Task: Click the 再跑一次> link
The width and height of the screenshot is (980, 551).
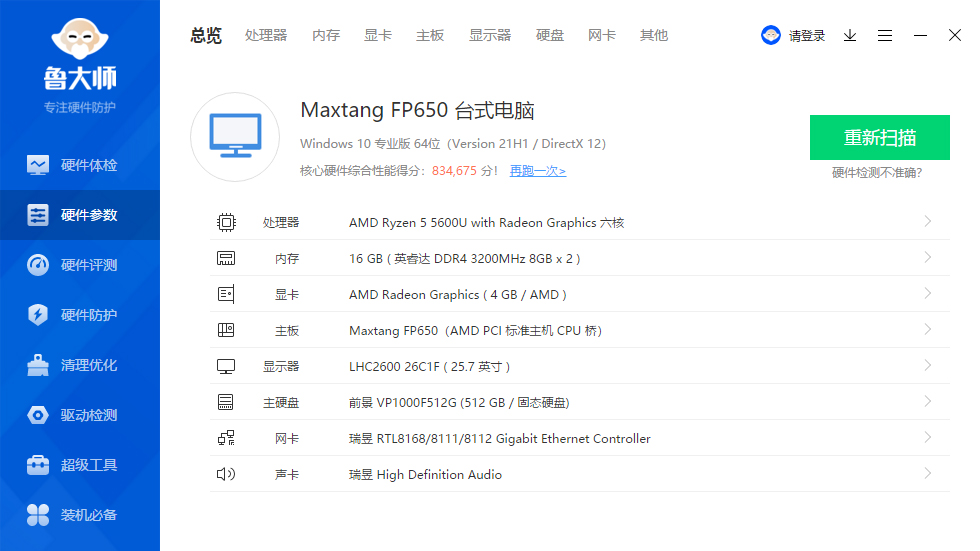Action: click(x=538, y=171)
